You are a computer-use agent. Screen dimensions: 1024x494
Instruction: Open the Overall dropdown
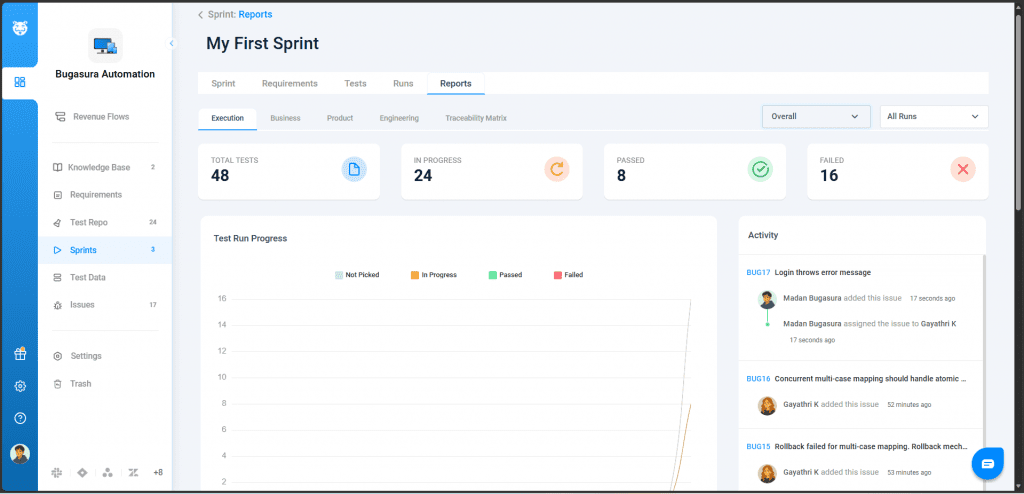(x=815, y=117)
